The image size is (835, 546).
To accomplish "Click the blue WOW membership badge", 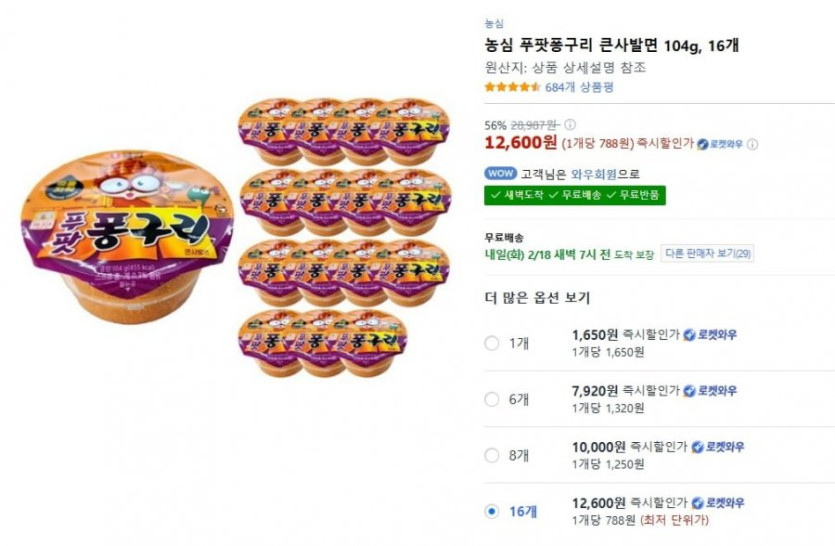I will (500, 173).
